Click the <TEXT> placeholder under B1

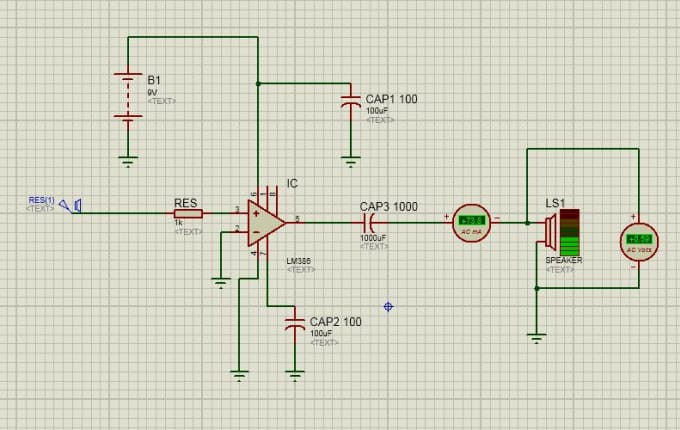point(162,101)
